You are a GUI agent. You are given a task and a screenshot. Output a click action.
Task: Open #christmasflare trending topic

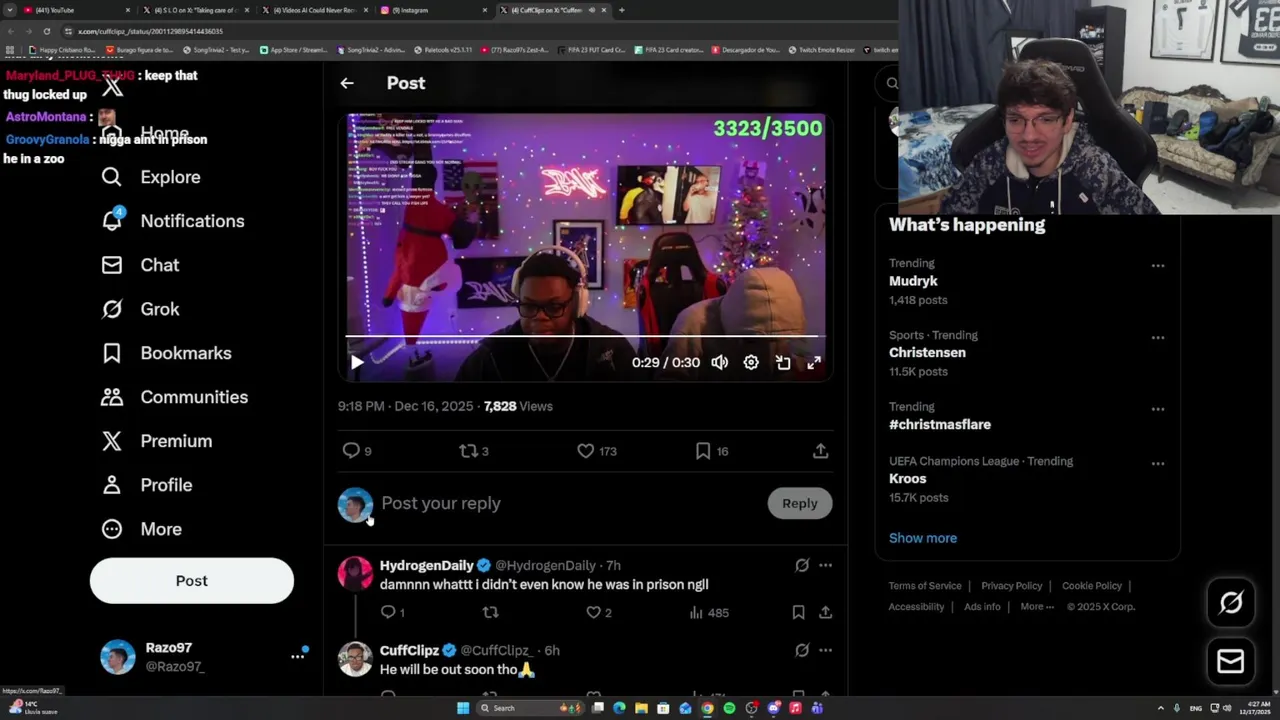(x=940, y=424)
